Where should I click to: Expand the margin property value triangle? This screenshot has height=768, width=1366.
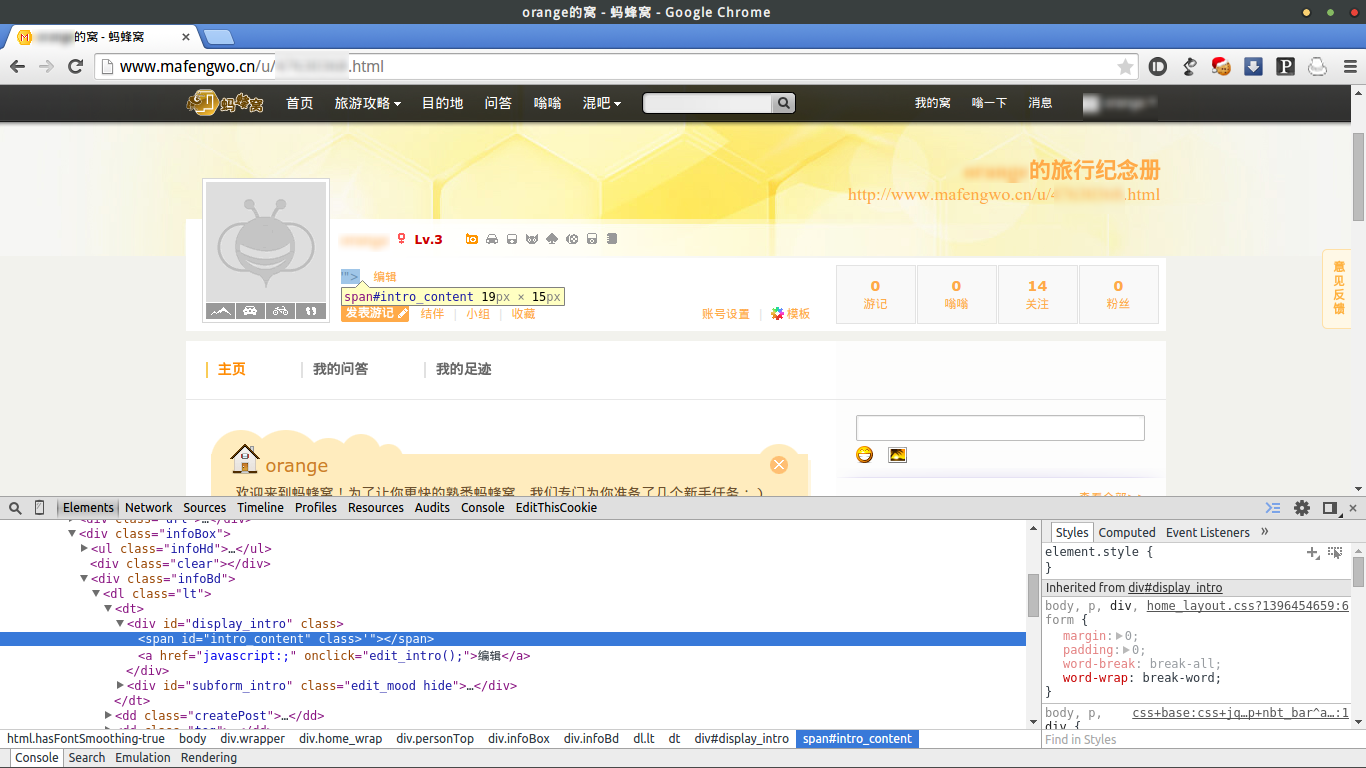click(x=1120, y=636)
